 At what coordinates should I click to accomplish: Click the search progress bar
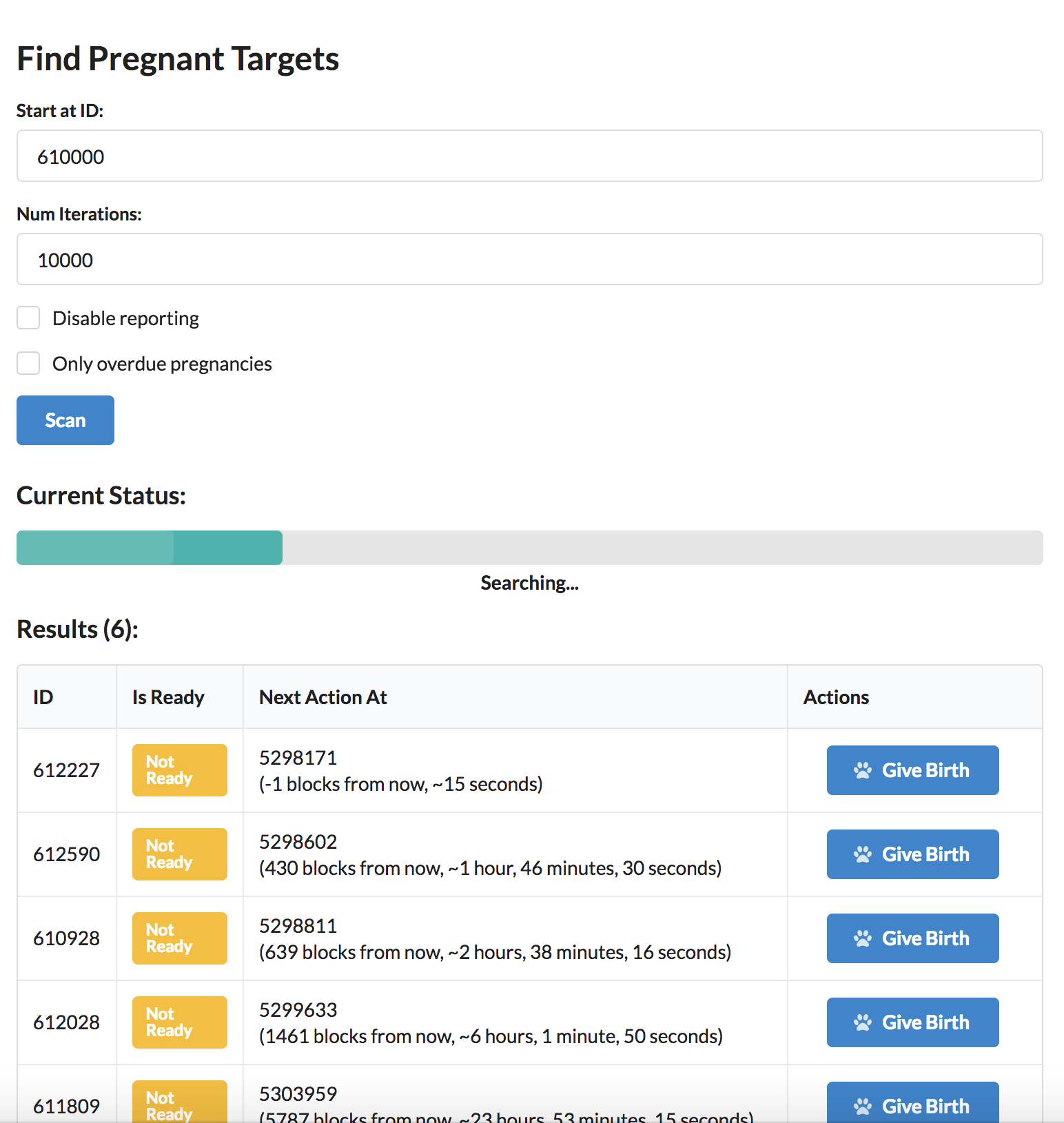click(529, 548)
